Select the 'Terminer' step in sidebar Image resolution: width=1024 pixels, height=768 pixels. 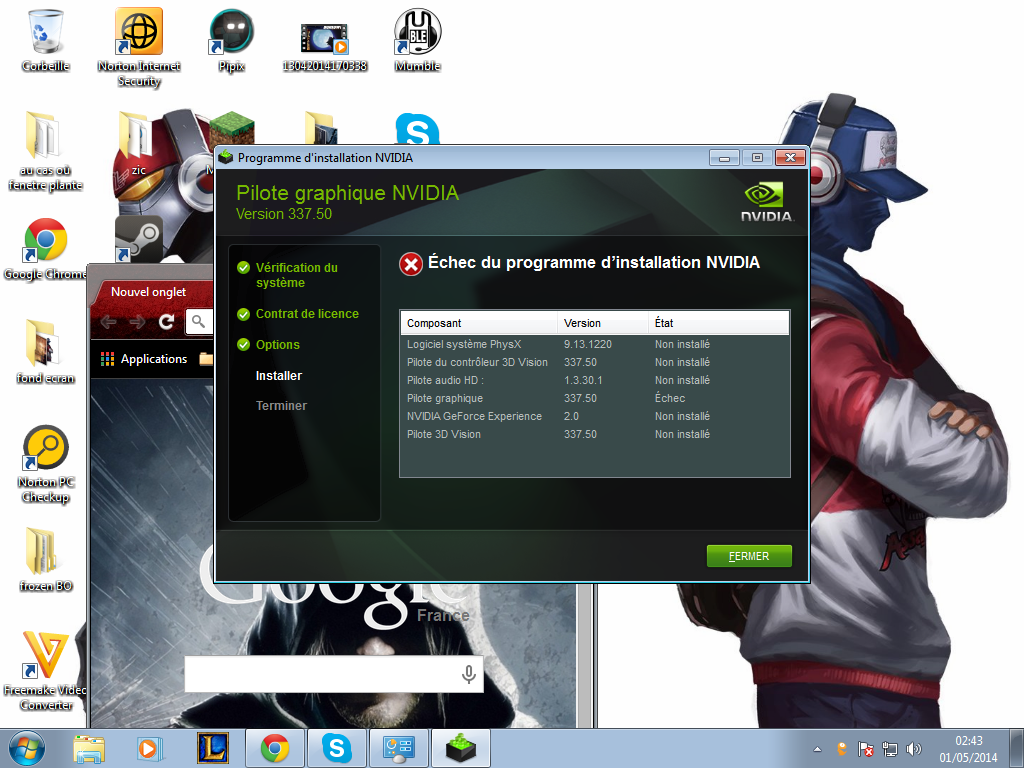281,406
